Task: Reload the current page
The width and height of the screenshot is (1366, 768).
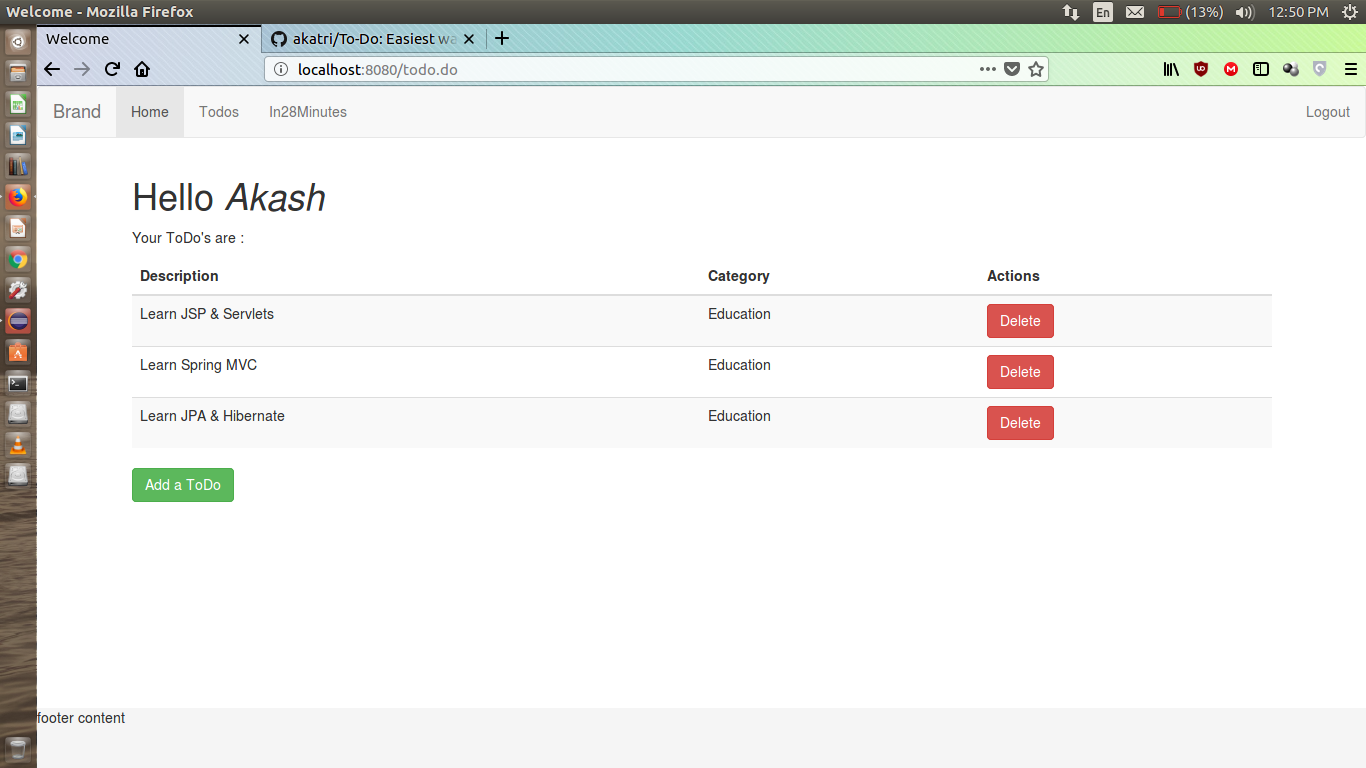Action: [x=112, y=69]
